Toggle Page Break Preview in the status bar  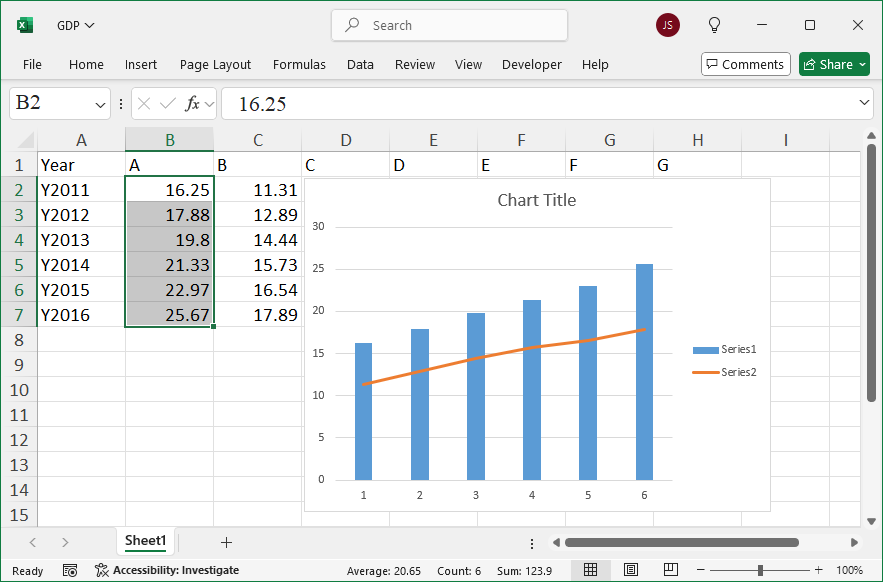pyautogui.click(x=670, y=569)
